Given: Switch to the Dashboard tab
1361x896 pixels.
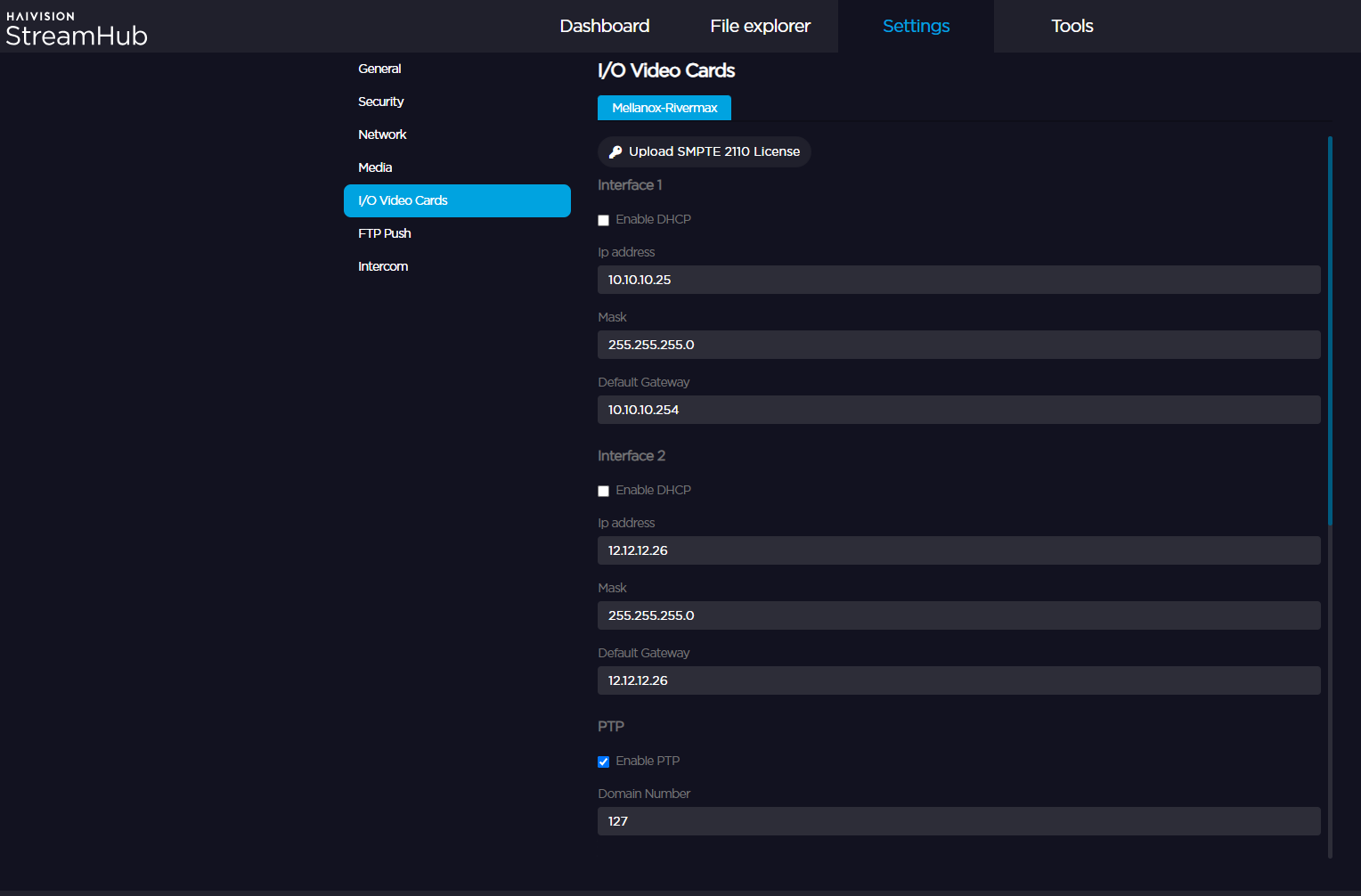Looking at the screenshot, I should coord(605,26).
